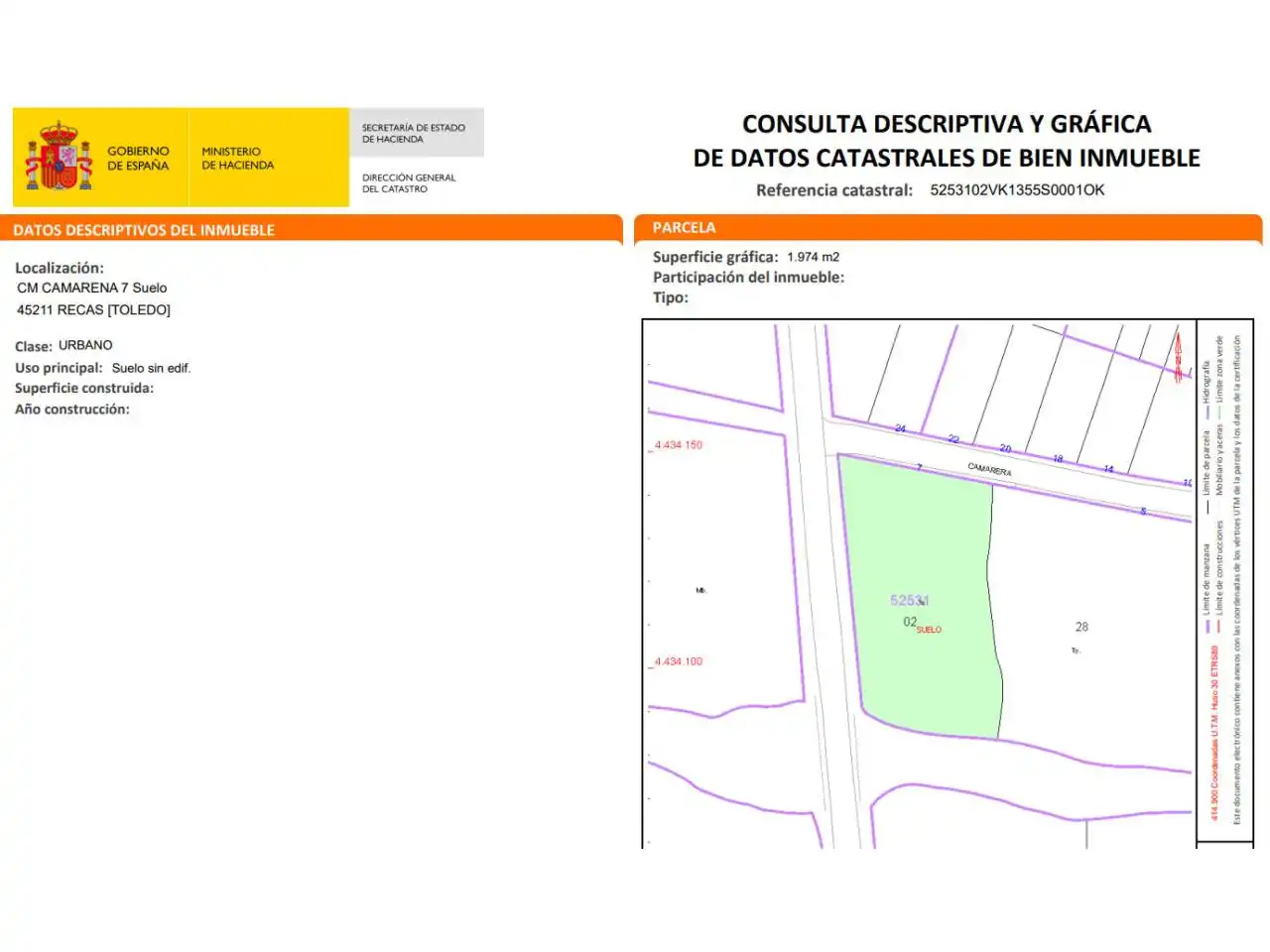The height and width of the screenshot is (952, 1270).
Task: Select address 'CM CAMARENA 7 Suelo'
Action: click(92, 288)
